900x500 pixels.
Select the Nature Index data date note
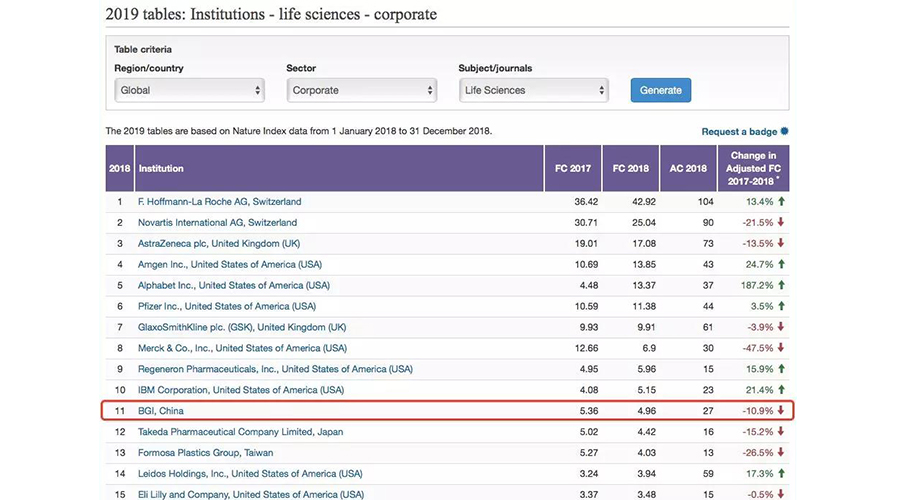[x=298, y=131]
